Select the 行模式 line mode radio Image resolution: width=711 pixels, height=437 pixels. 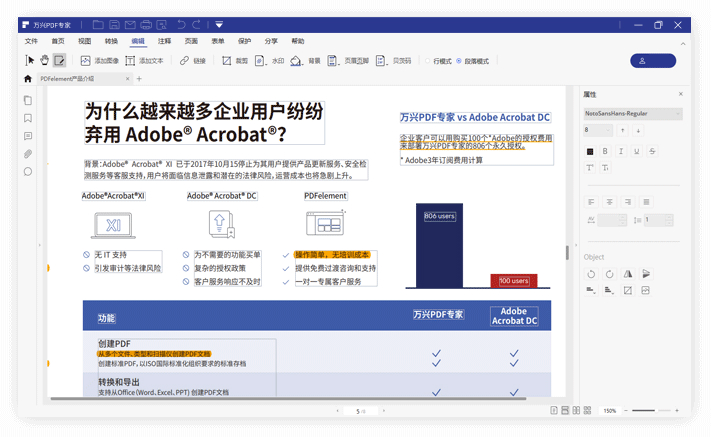[x=438, y=61]
